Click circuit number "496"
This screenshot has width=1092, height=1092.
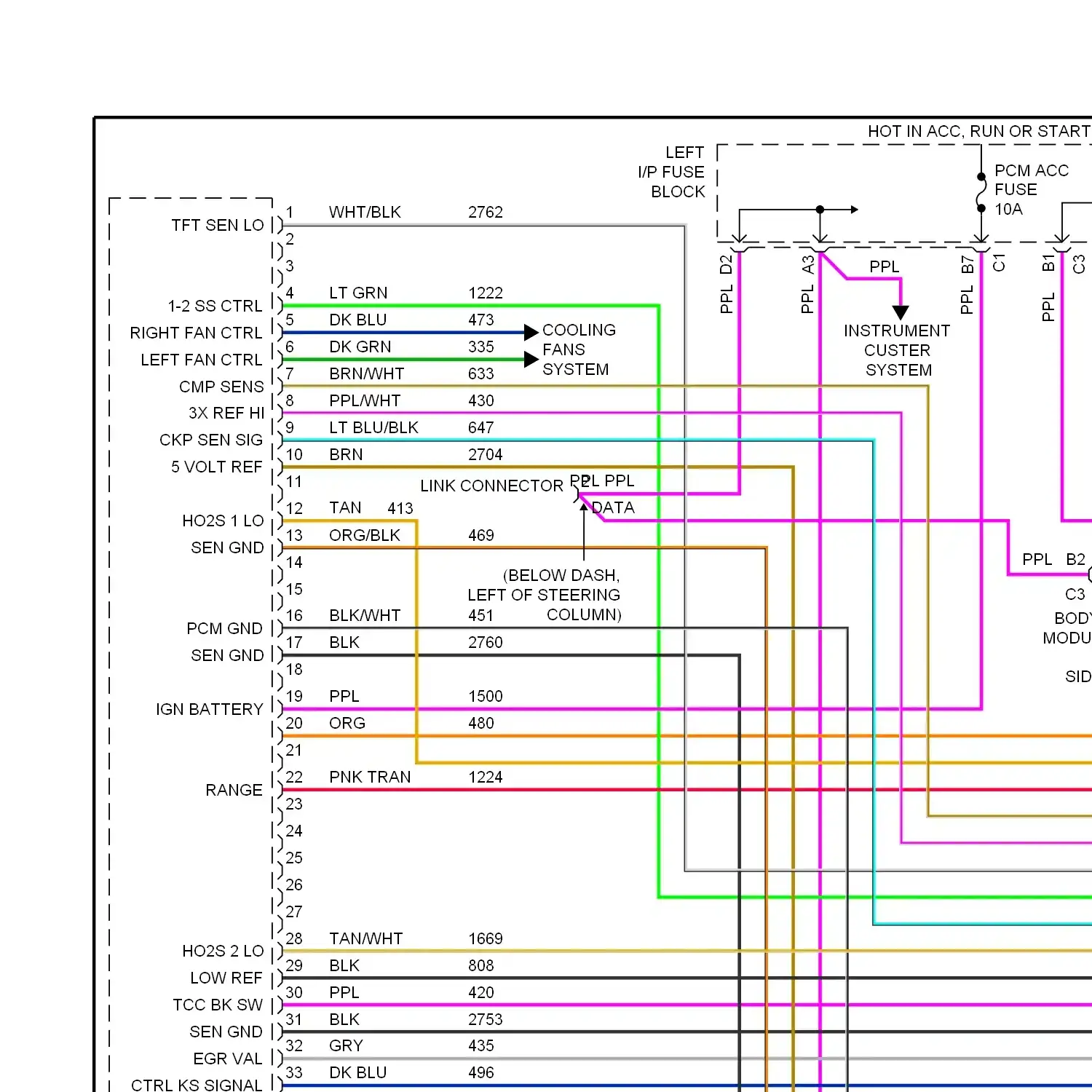click(x=481, y=1072)
